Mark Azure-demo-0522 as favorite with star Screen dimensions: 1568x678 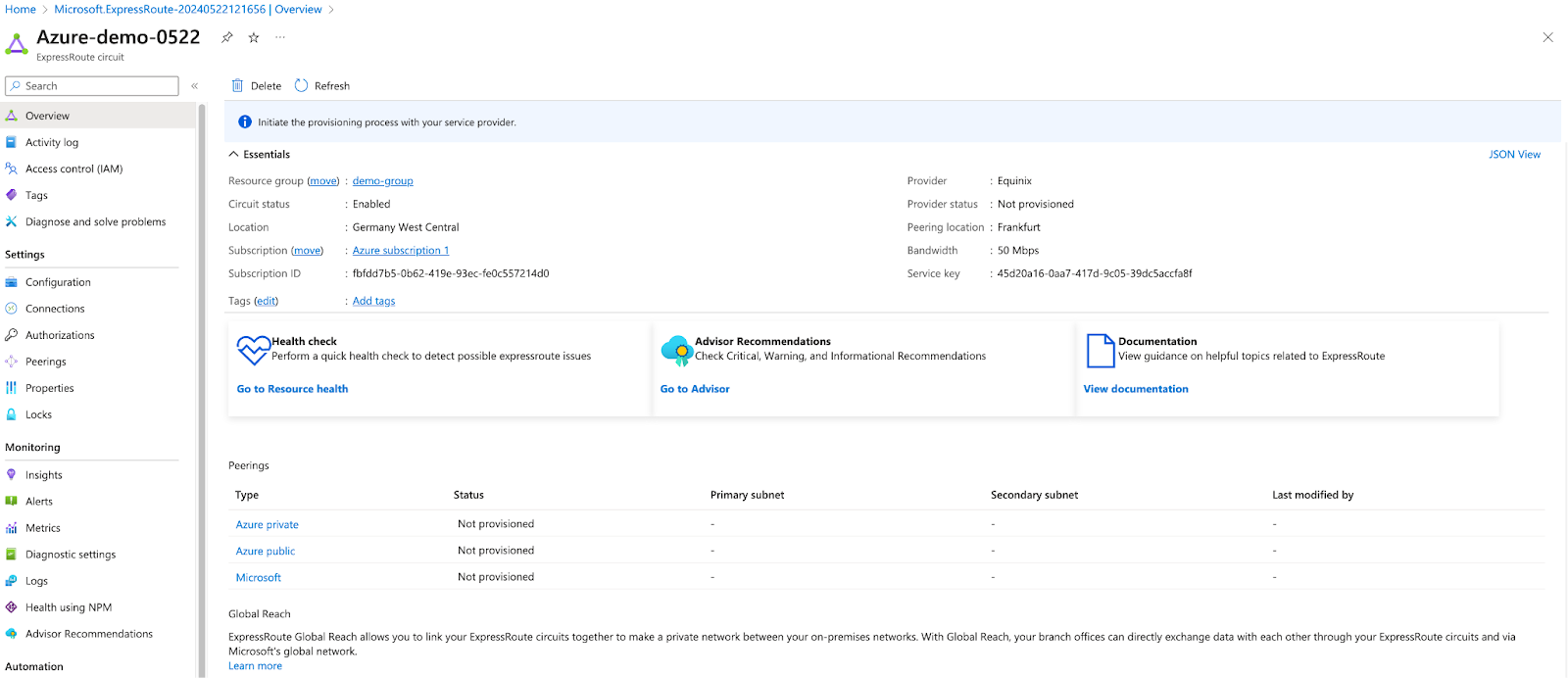click(x=254, y=37)
